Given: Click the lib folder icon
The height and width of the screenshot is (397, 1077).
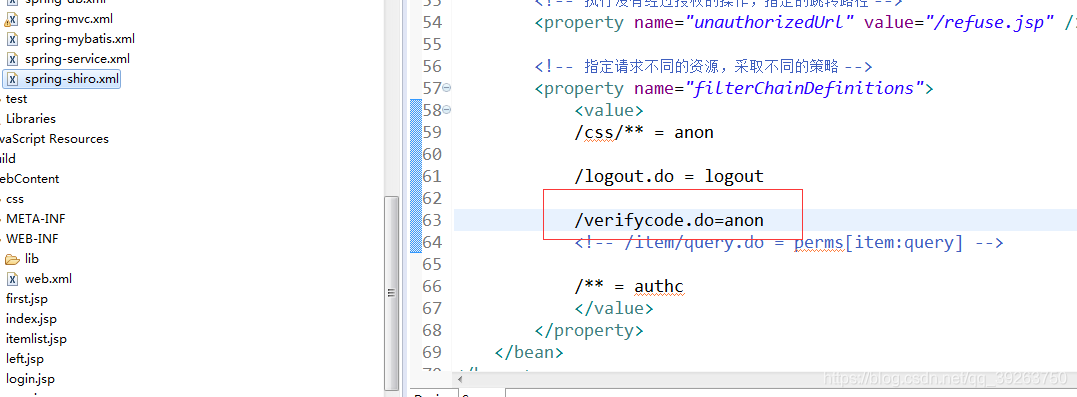Looking at the screenshot, I should pos(12,259).
